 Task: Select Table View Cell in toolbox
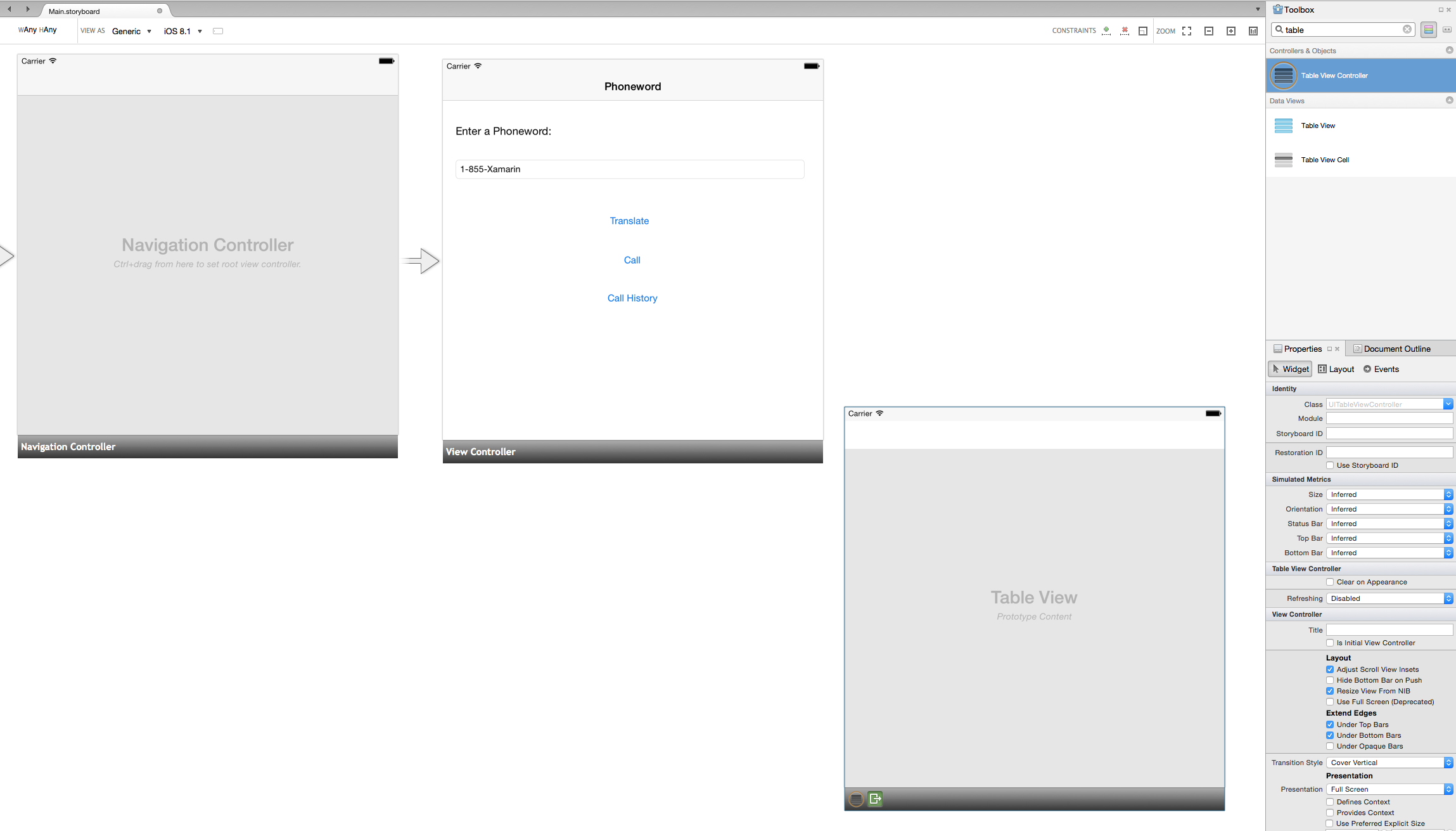[1324, 160]
